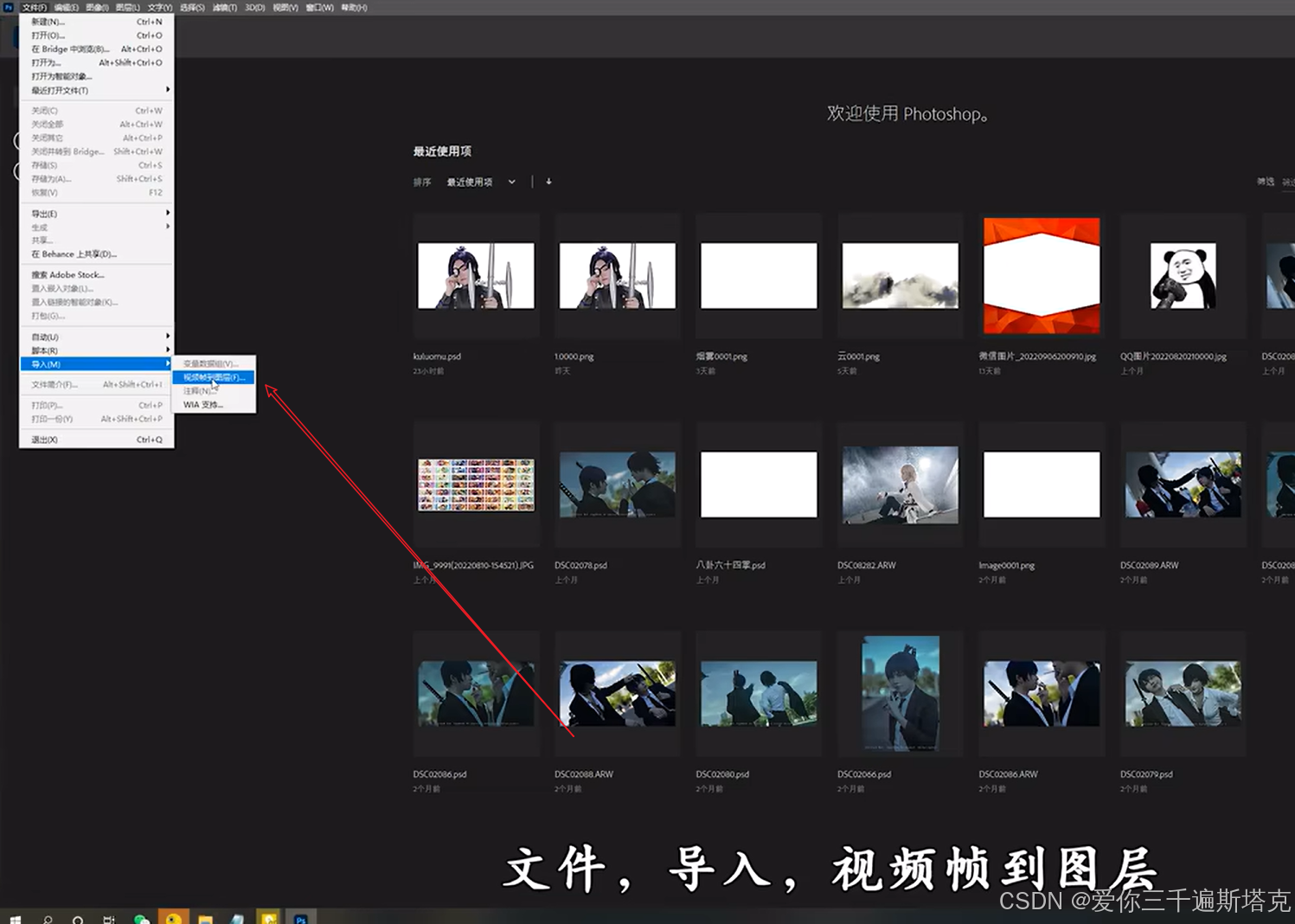Expand the 最近打开文件(T) submenu

point(97,90)
